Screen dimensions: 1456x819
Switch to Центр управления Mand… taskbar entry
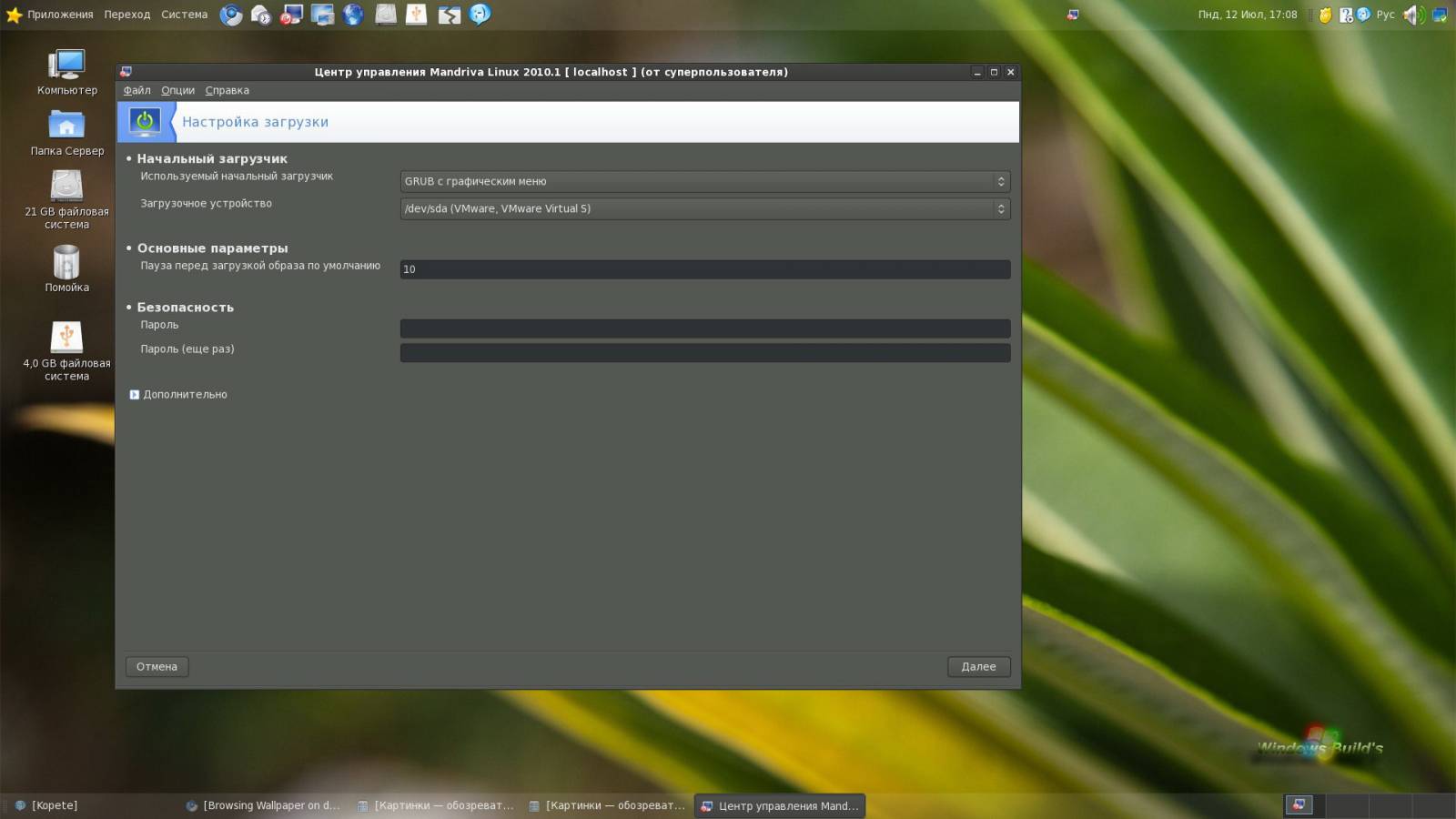[x=779, y=805]
